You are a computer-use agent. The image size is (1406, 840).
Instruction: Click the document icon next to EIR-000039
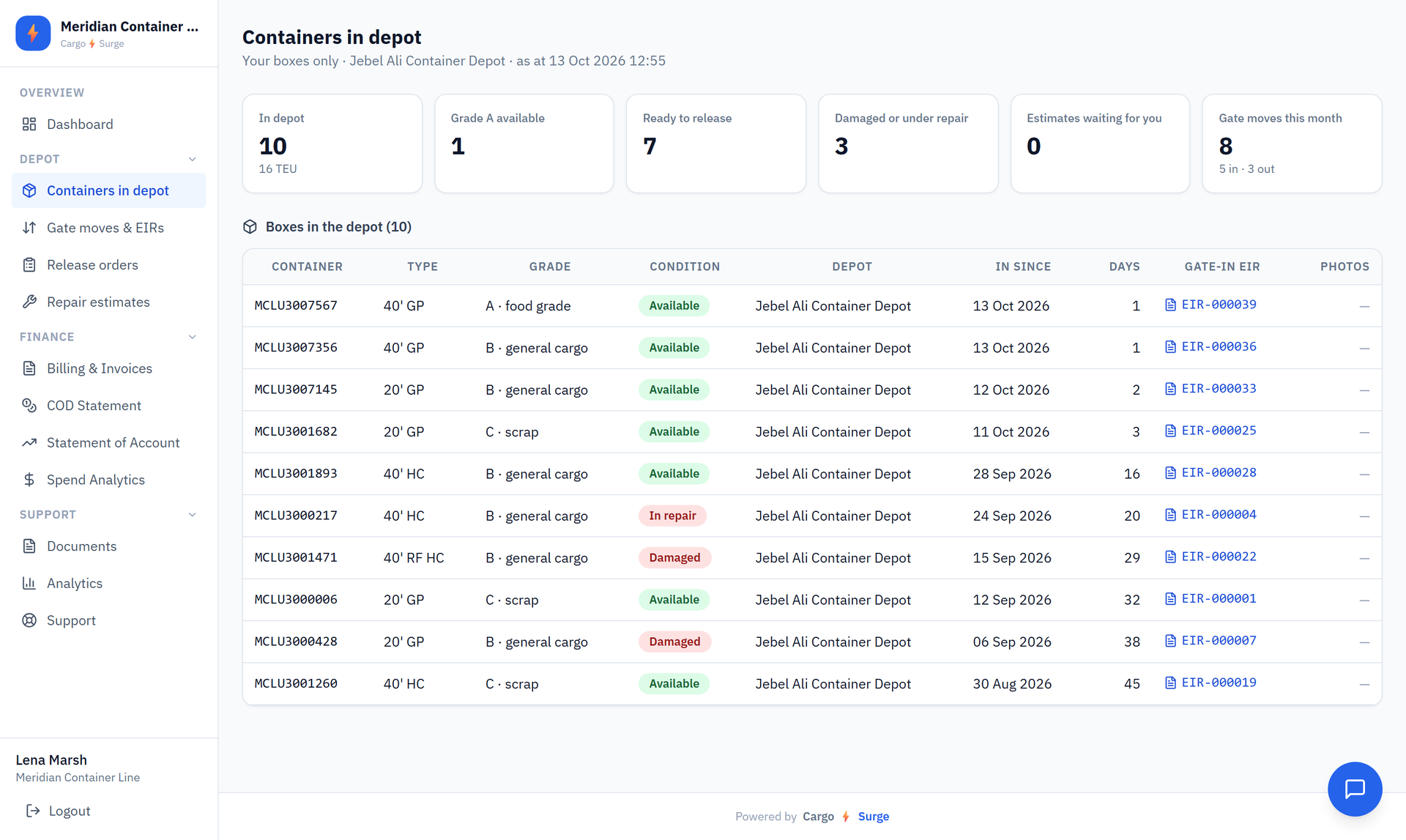pyautogui.click(x=1170, y=305)
